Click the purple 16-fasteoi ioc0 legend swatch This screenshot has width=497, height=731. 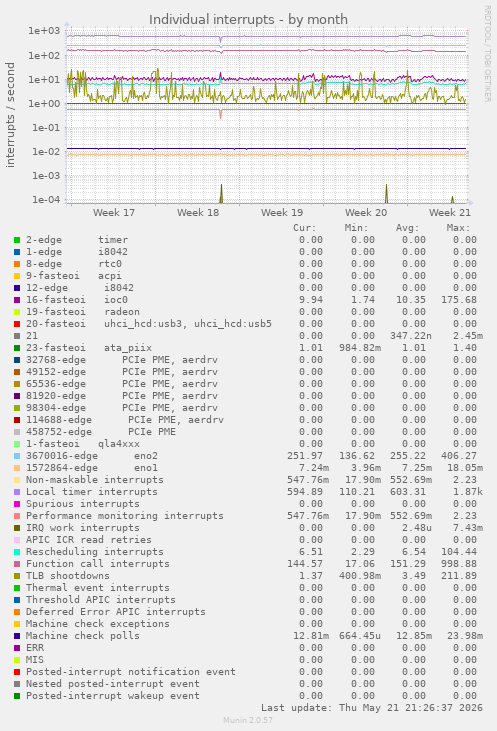point(17,300)
